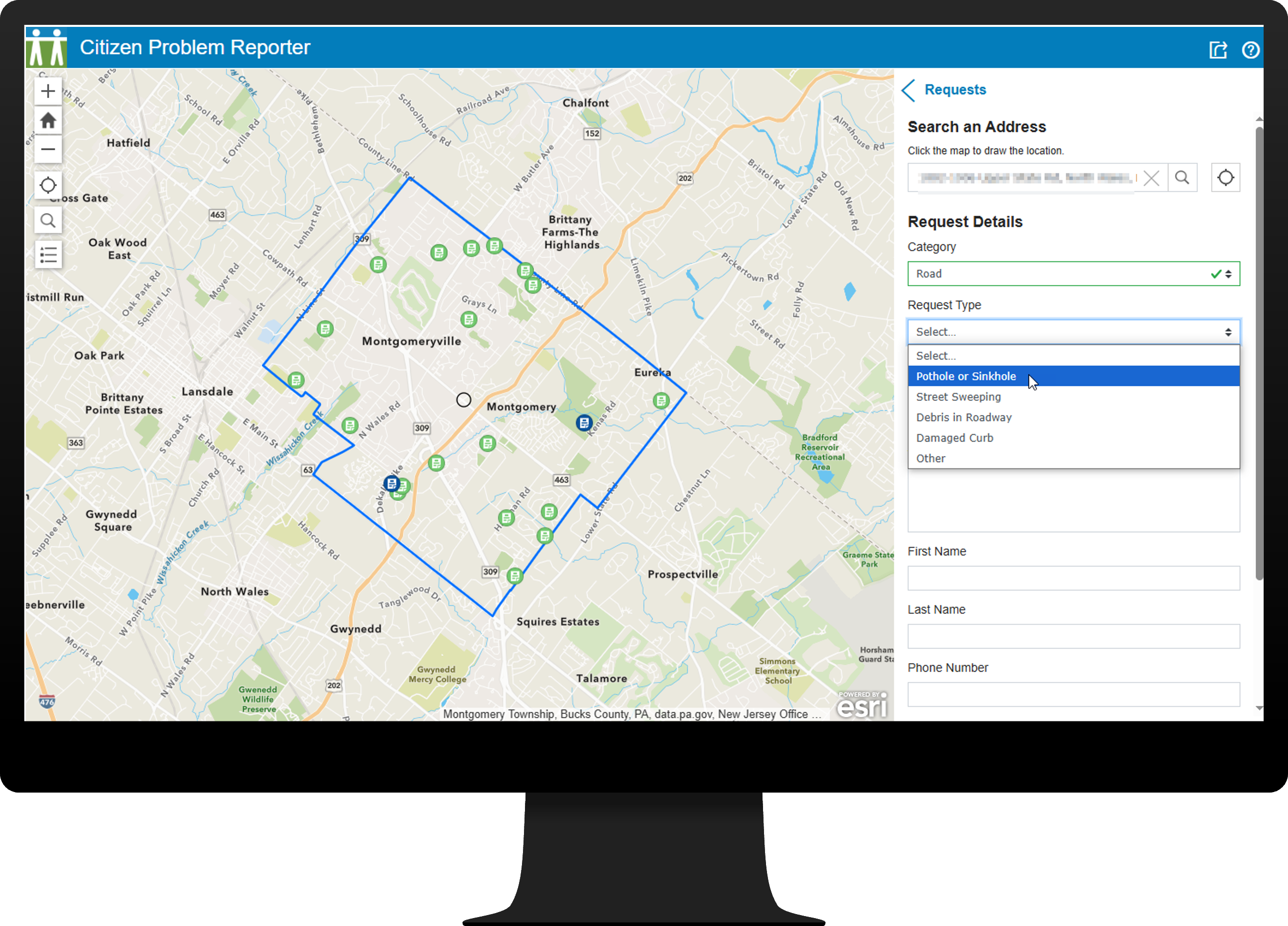This screenshot has height=926, width=1288.
Task: Open the help question-mark icon
Action: 1251,50
